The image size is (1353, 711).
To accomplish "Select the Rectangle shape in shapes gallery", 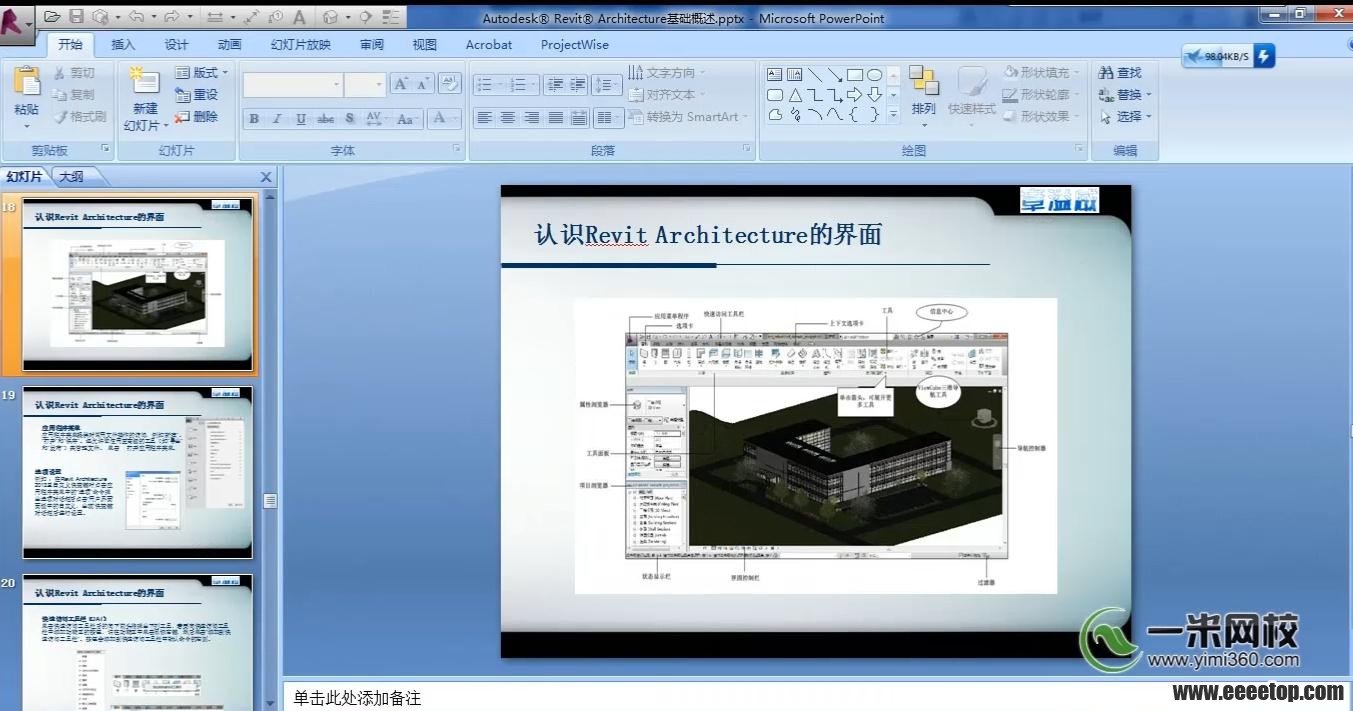I will pos(855,74).
